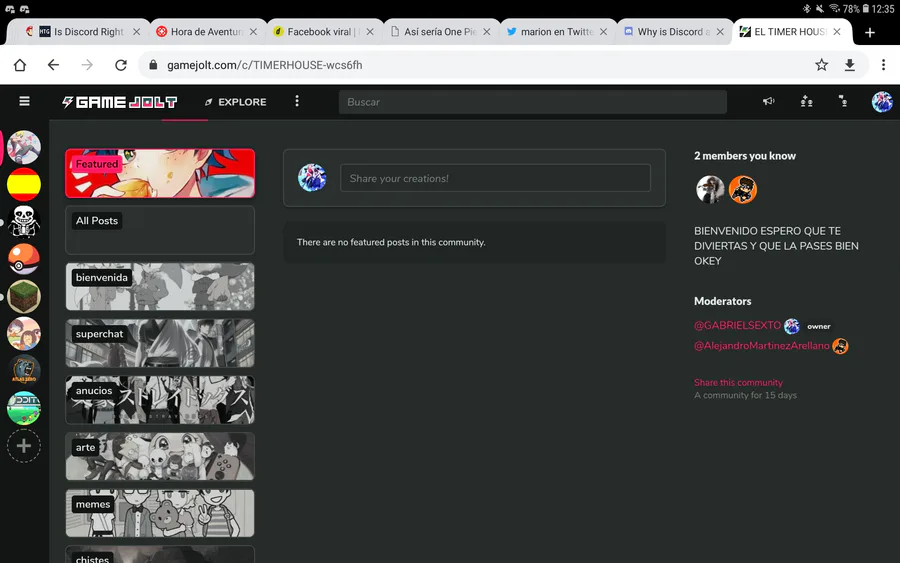Go back in browser history
The height and width of the screenshot is (563, 900).
[53, 65]
